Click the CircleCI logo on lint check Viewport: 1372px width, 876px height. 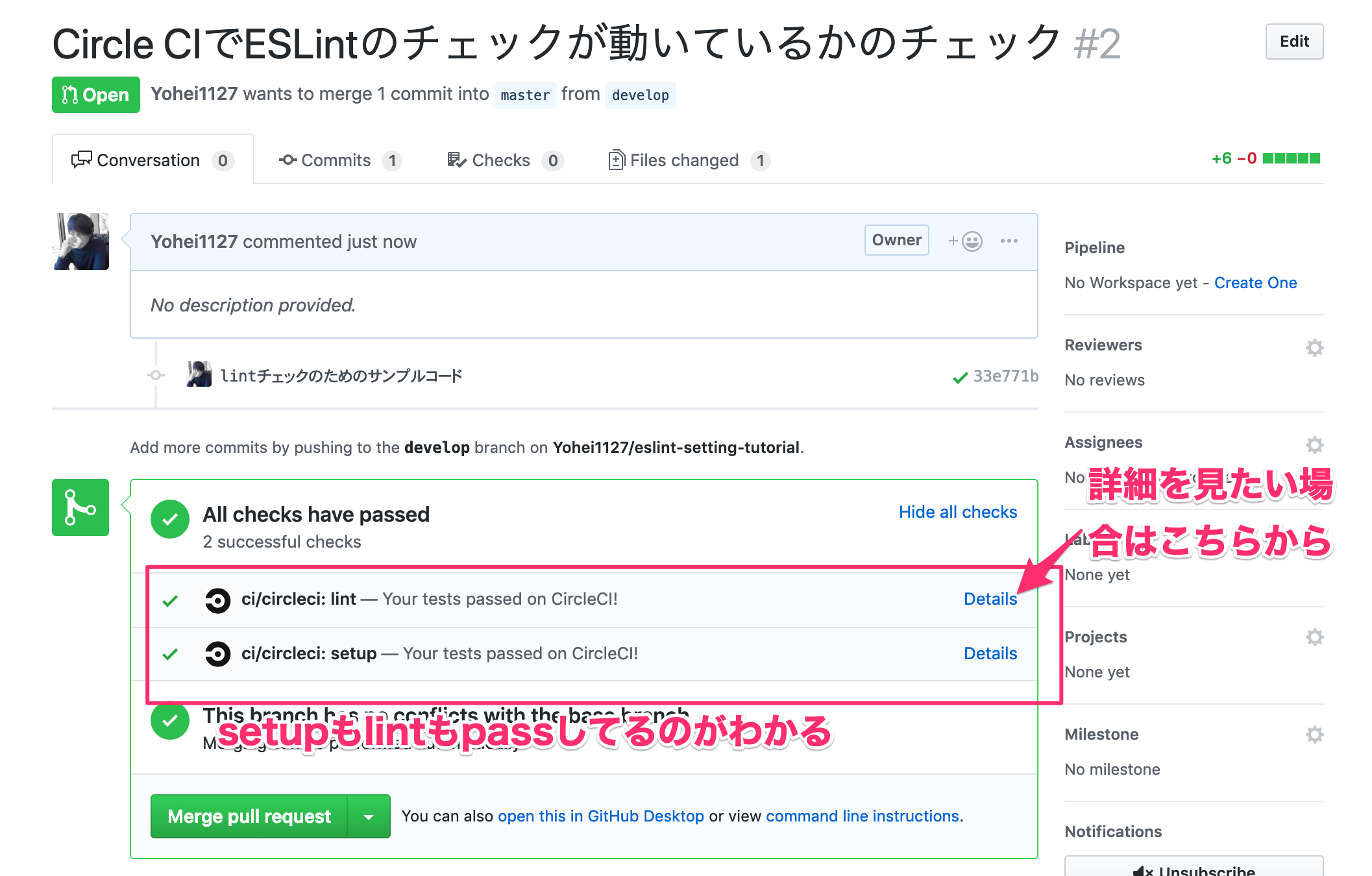click(217, 600)
